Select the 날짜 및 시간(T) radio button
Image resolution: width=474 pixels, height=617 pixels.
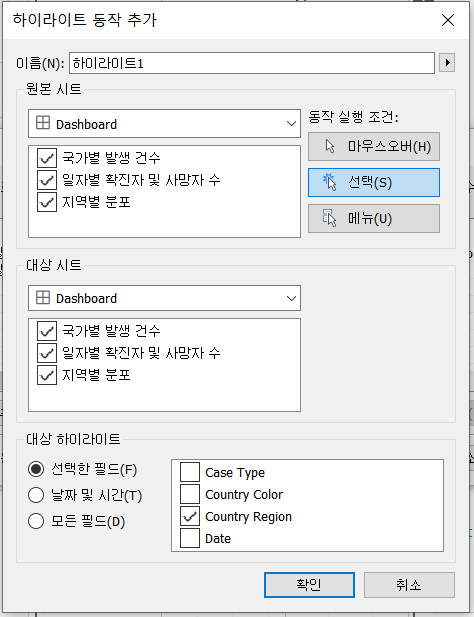coord(36,495)
